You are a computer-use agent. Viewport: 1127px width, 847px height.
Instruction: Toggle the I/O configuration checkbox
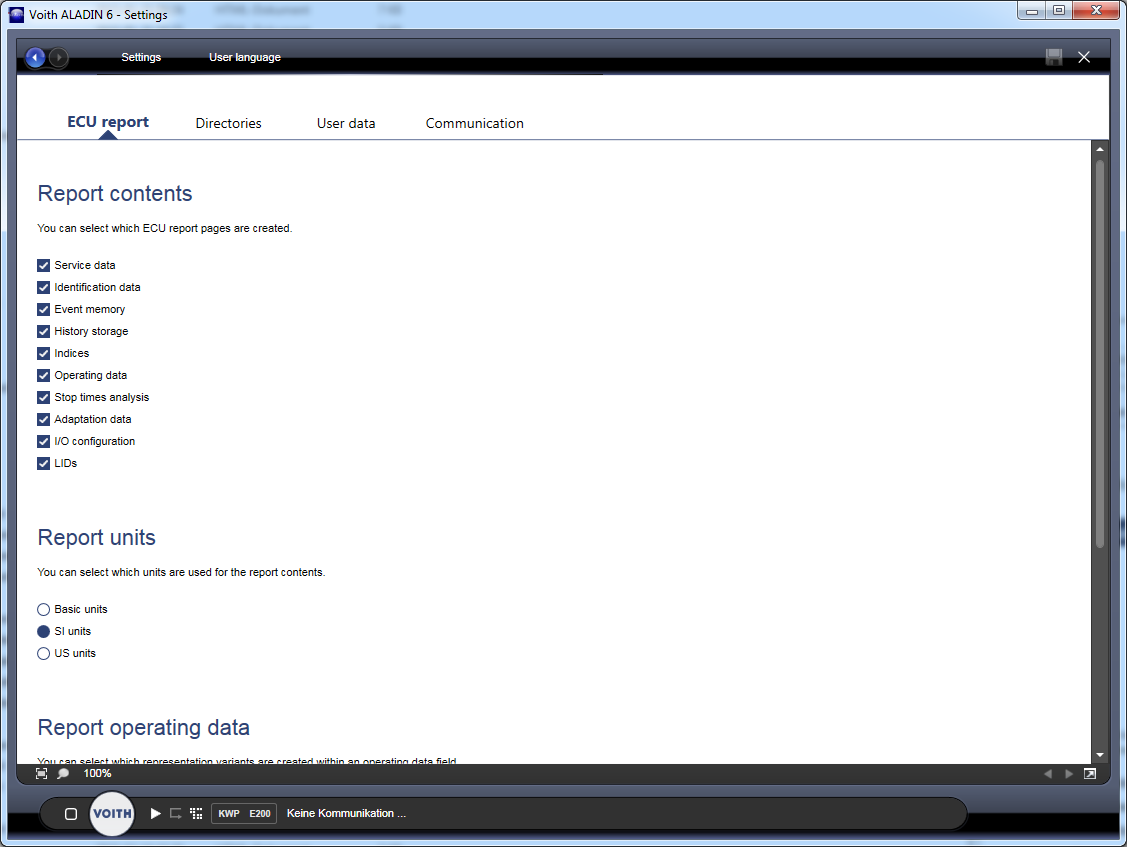[x=44, y=441]
